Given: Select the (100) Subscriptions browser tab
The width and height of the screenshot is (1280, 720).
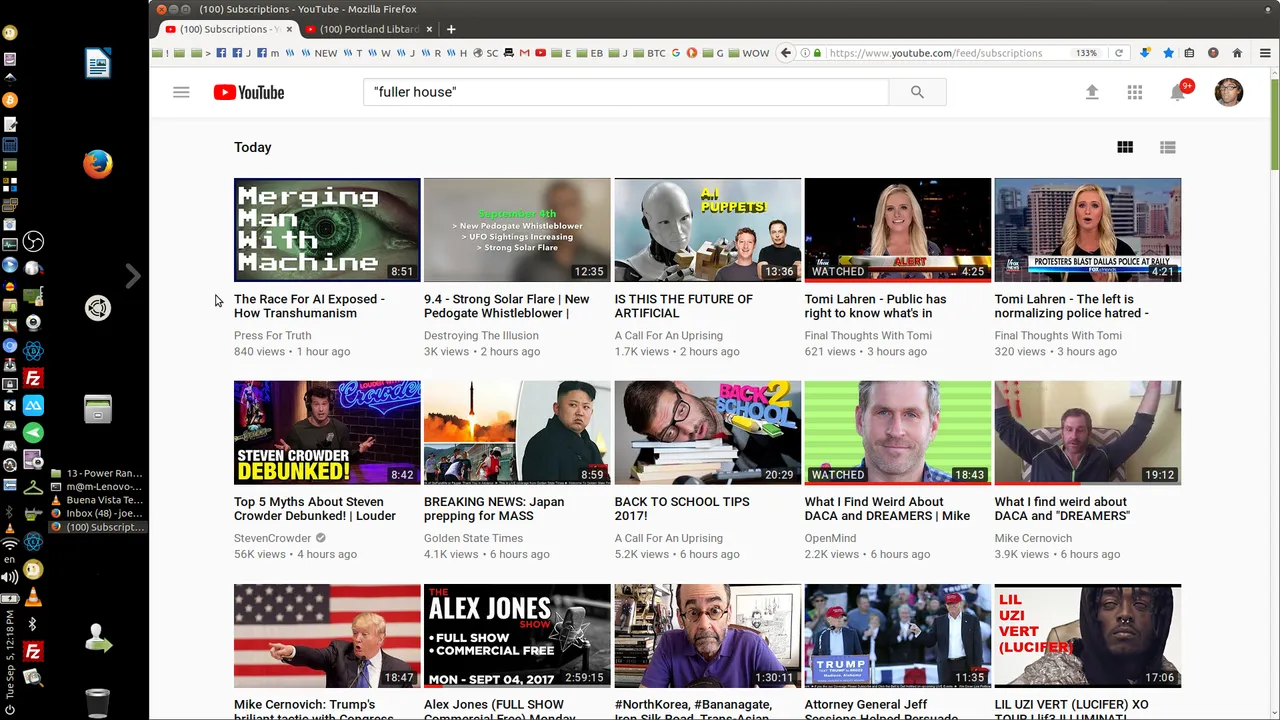Looking at the screenshot, I should [228, 29].
